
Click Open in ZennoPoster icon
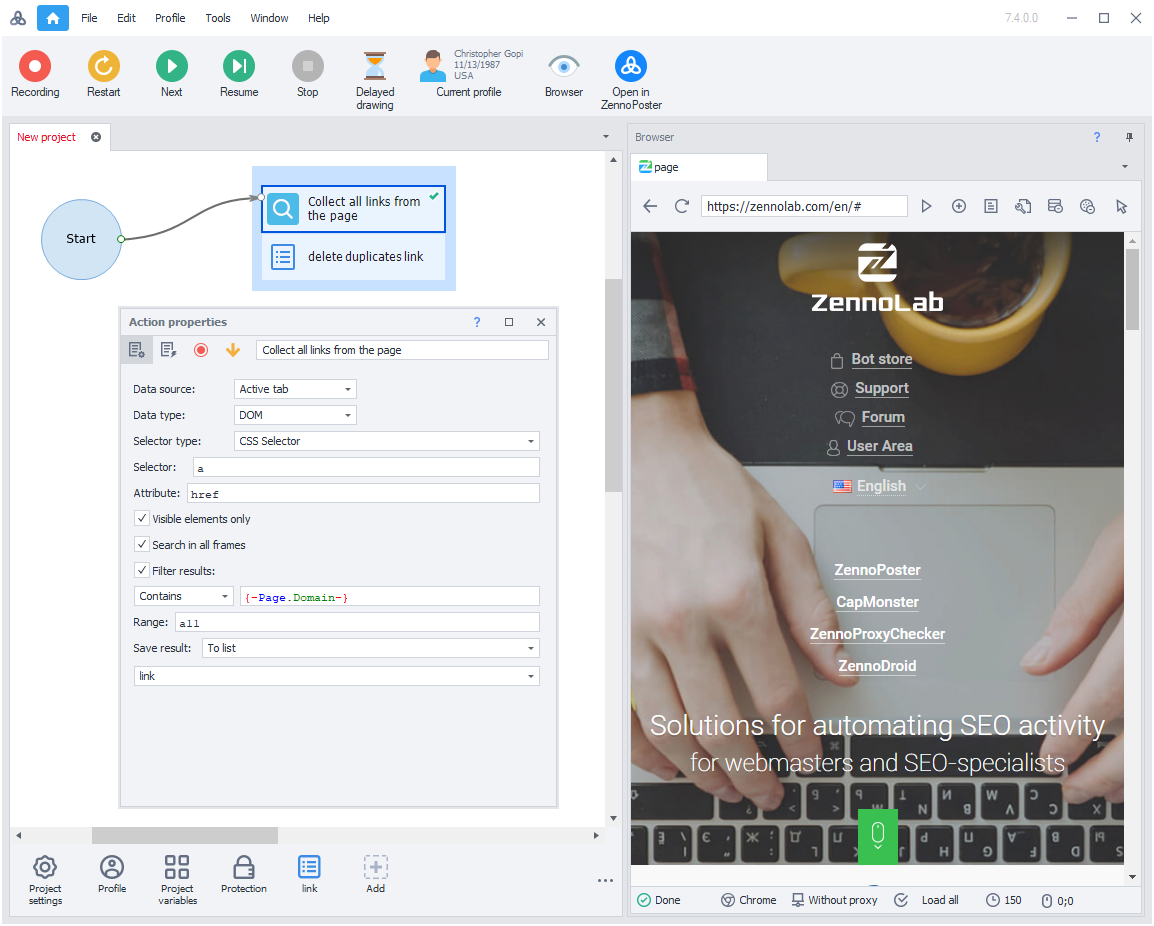click(630, 67)
